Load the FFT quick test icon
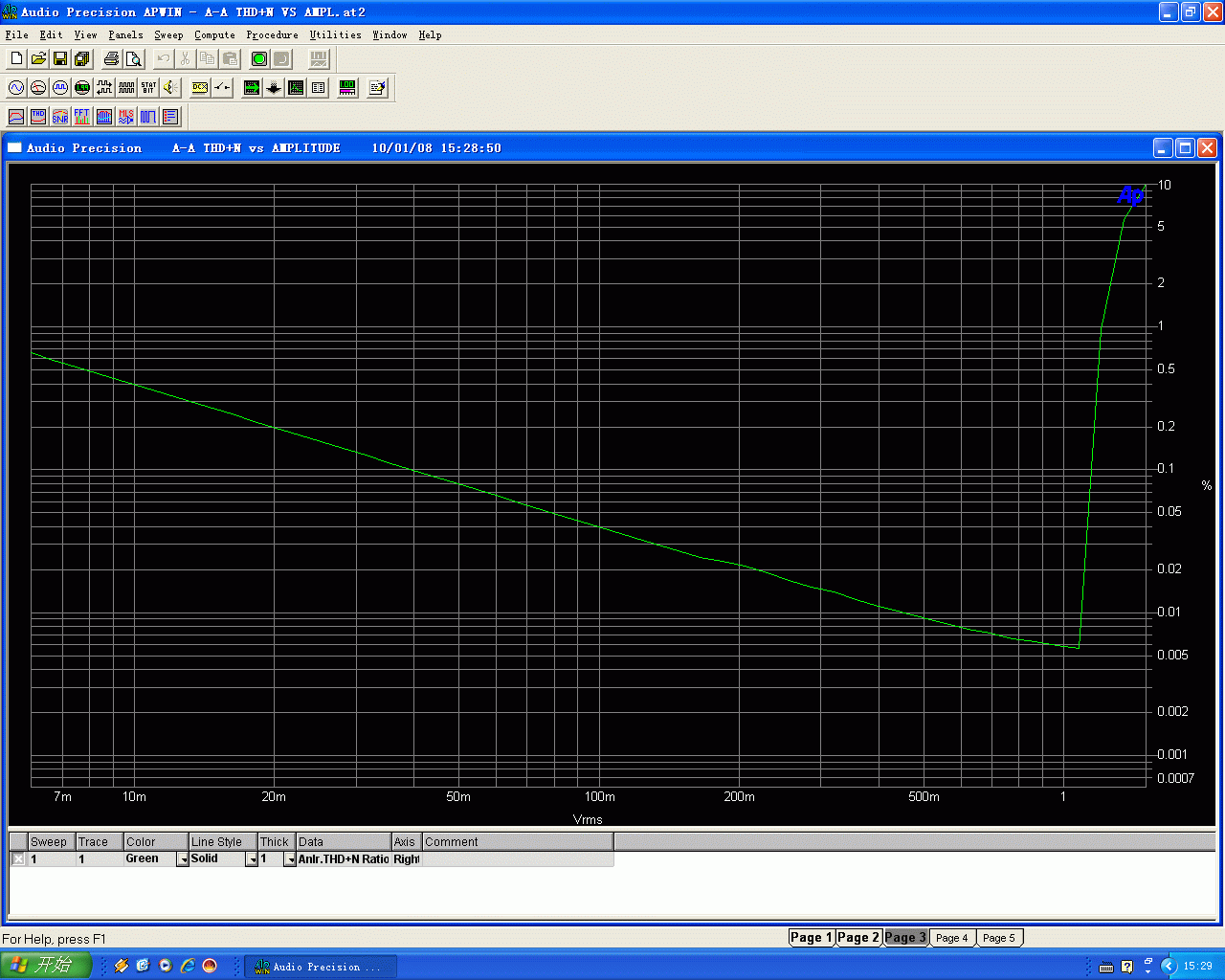Image resolution: width=1225 pixels, height=980 pixels. pos(82,117)
